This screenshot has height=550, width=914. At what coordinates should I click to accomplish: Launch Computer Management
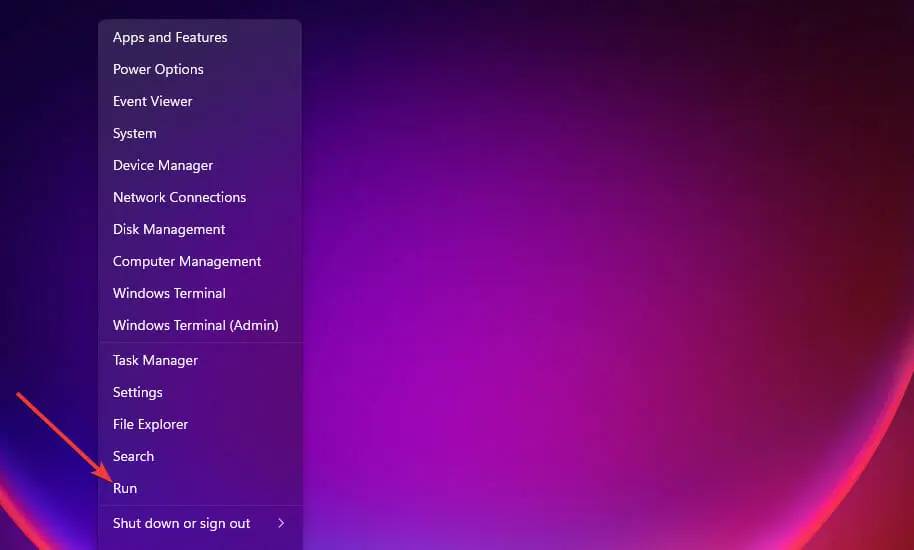pos(187,261)
